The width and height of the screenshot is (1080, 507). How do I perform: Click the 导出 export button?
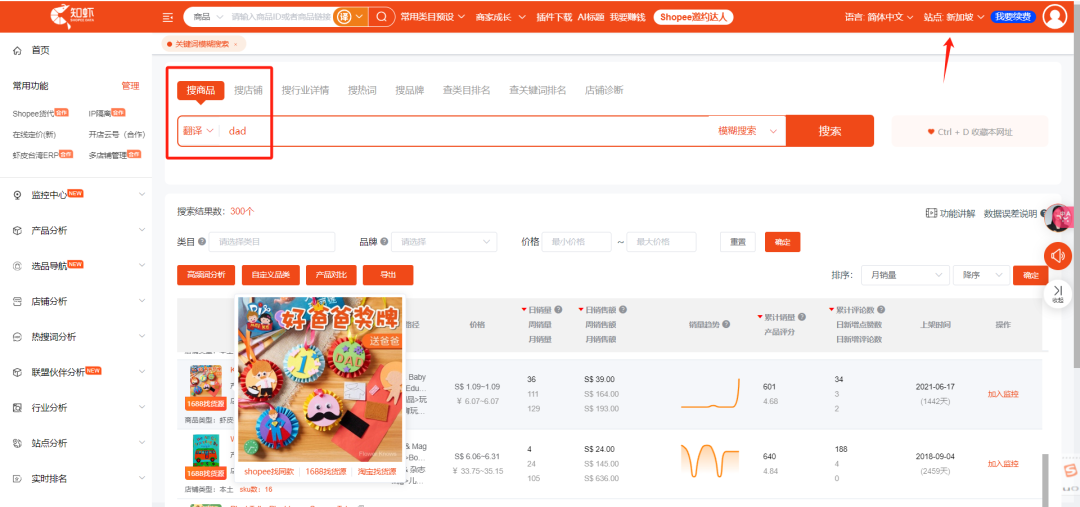(x=388, y=275)
